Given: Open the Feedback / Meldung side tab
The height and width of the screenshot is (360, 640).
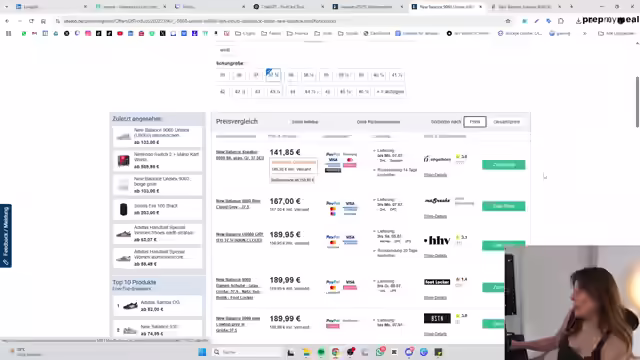Looking at the screenshot, I should (x=6, y=236).
